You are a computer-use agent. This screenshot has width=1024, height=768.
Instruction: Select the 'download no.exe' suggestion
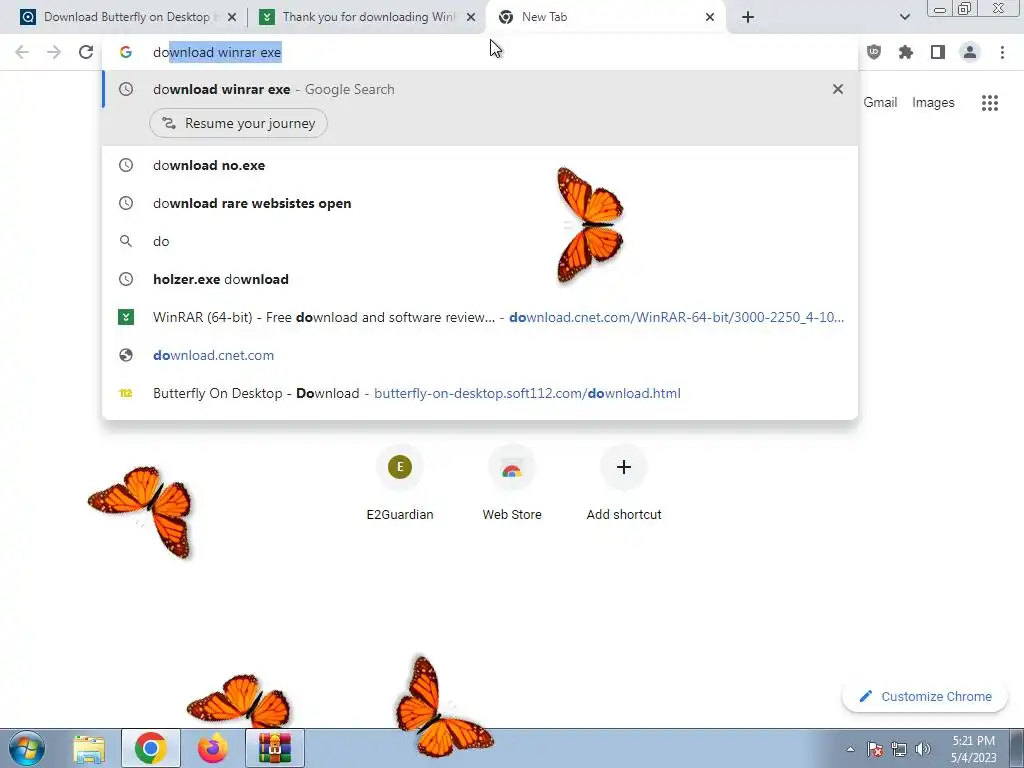[x=480, y=165]
